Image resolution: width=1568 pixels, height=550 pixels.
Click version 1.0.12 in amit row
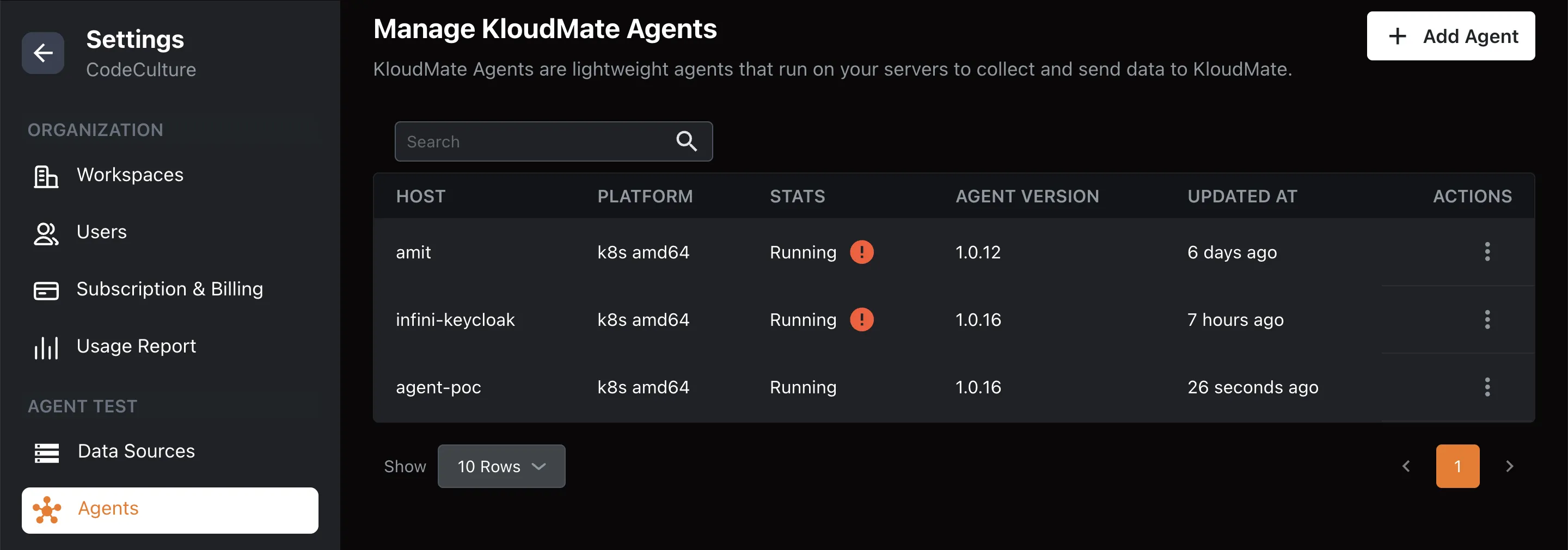coord(978,252)
